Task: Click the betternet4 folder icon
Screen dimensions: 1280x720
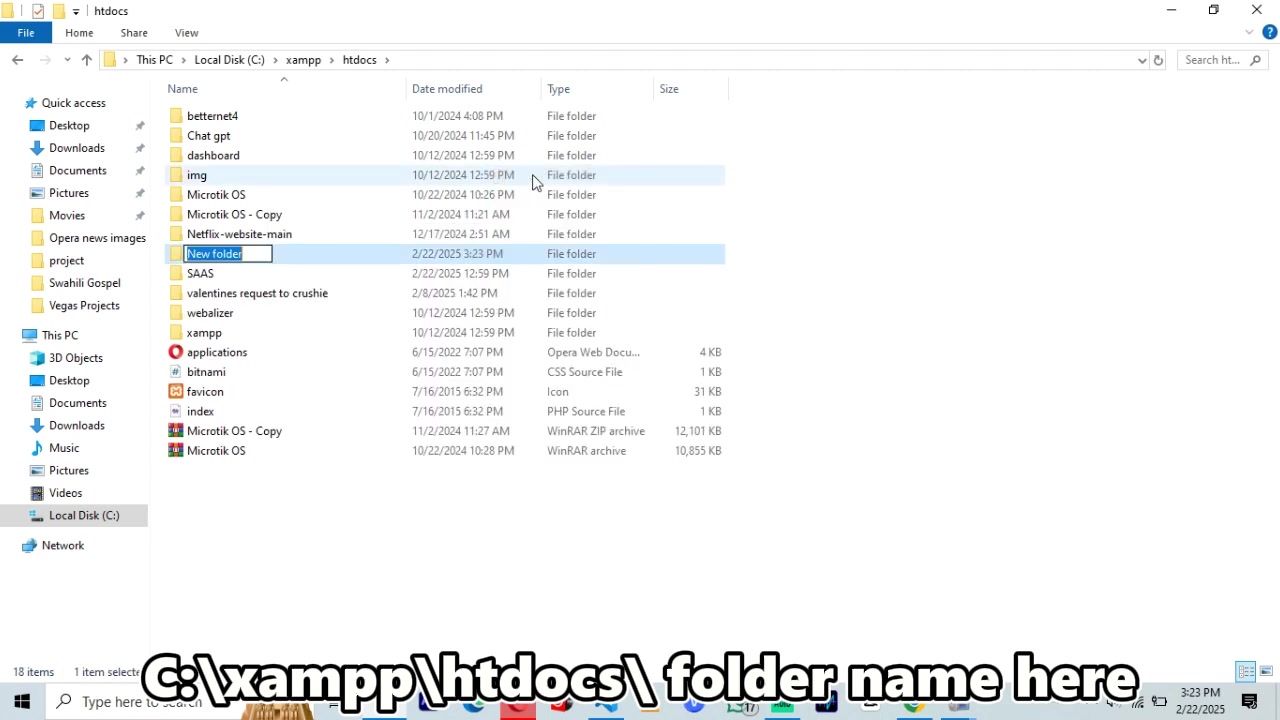Action: pyautogui.click(x=176, y=116)
